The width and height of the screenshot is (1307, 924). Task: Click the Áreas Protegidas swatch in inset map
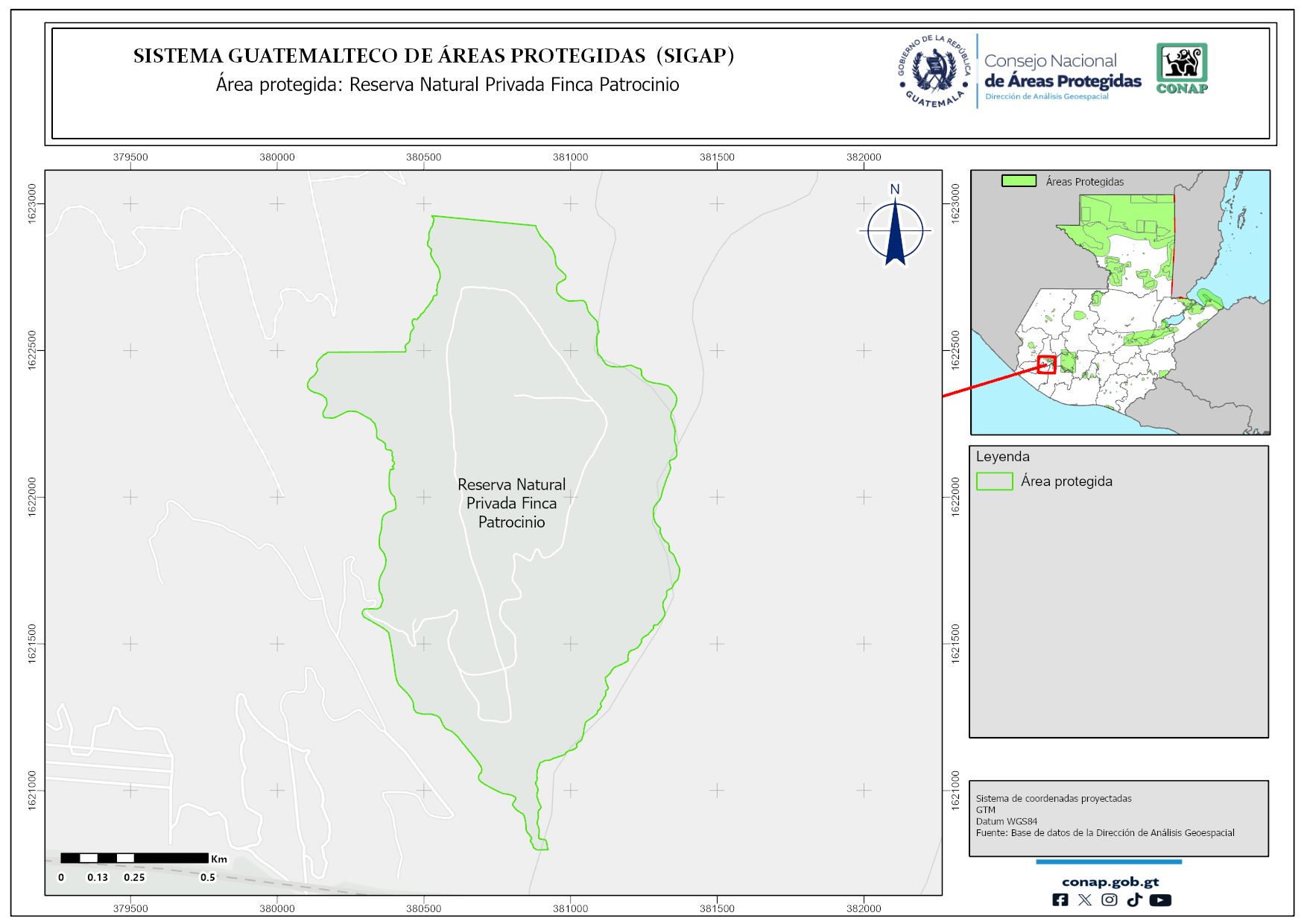coord(1018,181)
